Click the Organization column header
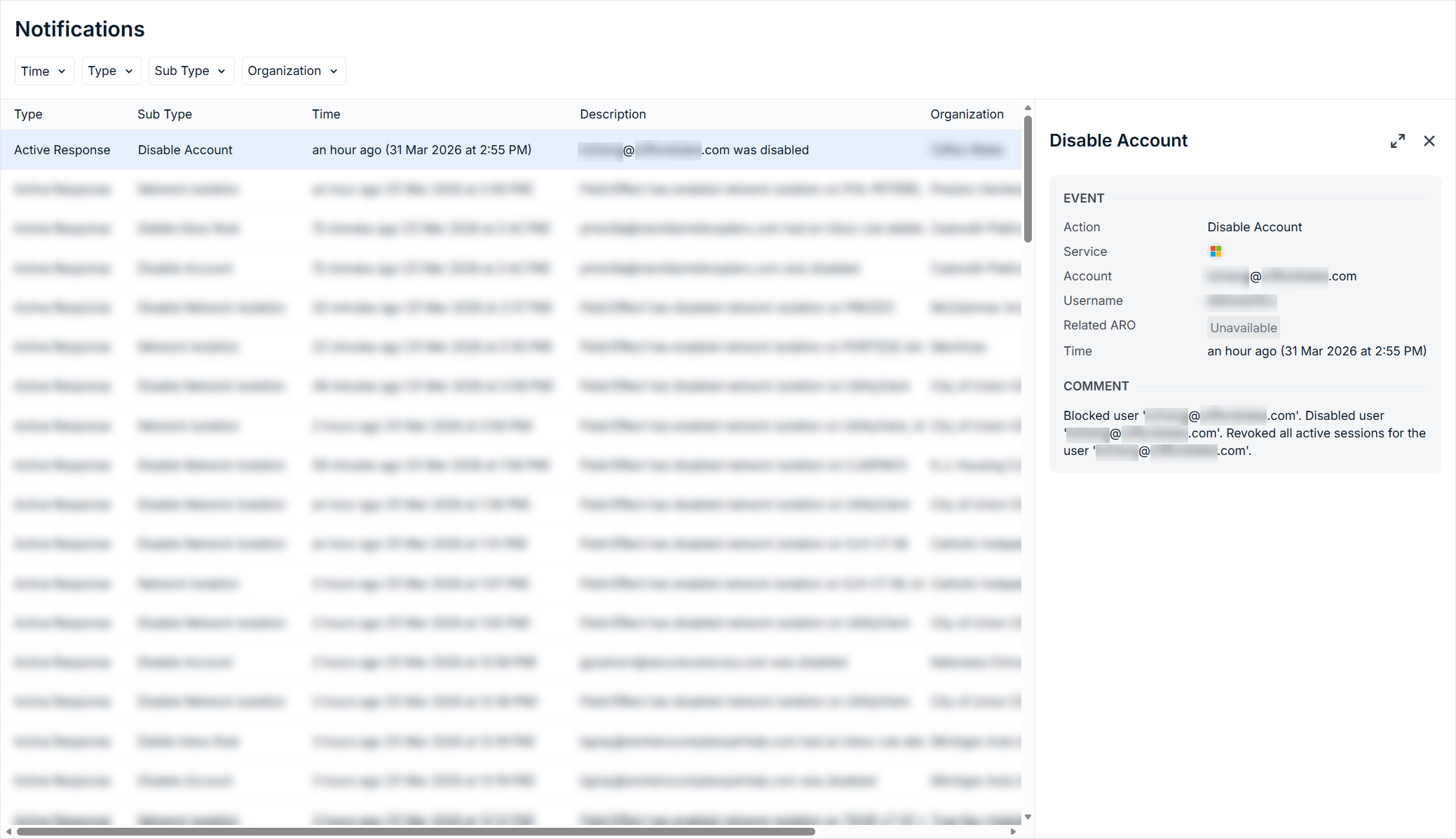The height and width of the screenshot is (839, 1456). (x=967, y=114)
